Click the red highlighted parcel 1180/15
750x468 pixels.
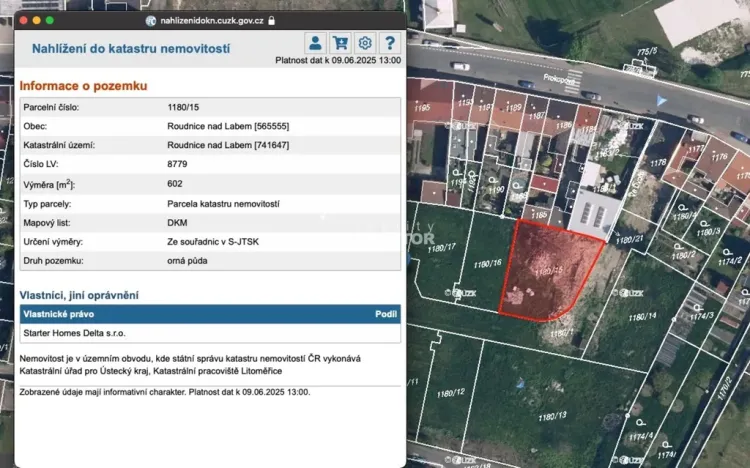click(x=548, y=272)
